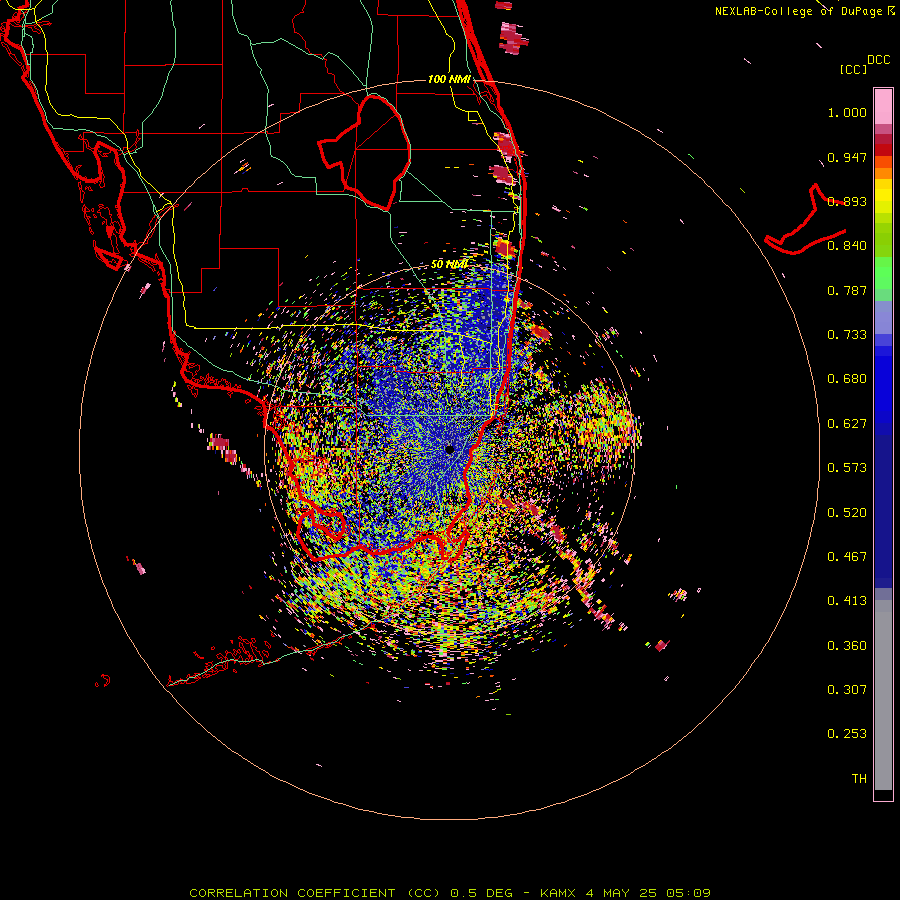This screenshot has height=900, width=900.
Task: Click the Correlation Coefficient caption at bottom
Action: [449, 893]
